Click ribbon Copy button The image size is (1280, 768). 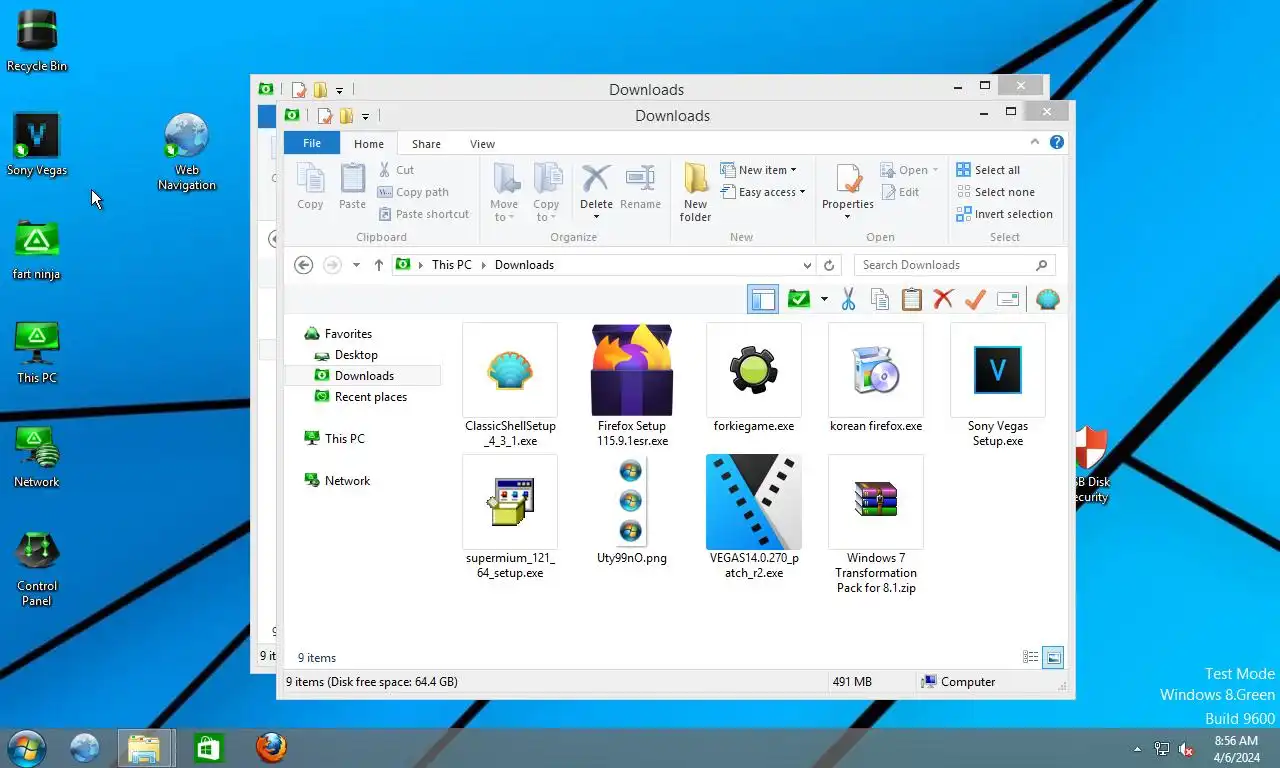pos(310,188)
